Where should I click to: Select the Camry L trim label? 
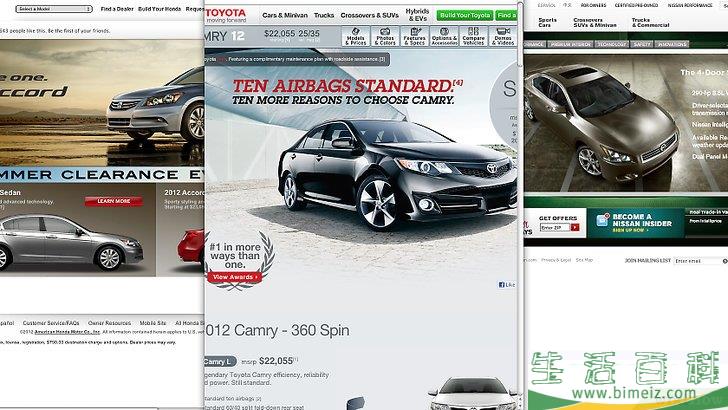coord(220,361)
